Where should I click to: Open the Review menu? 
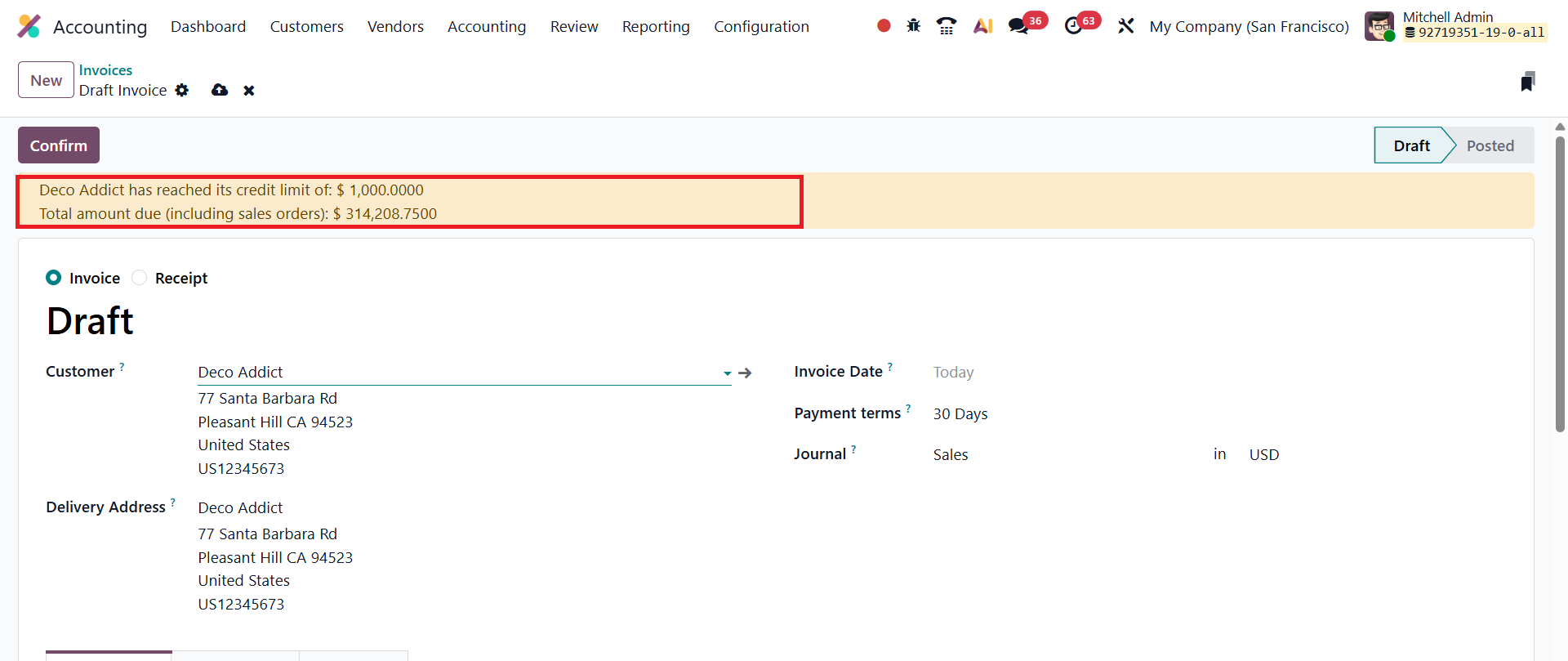(574, 26)
